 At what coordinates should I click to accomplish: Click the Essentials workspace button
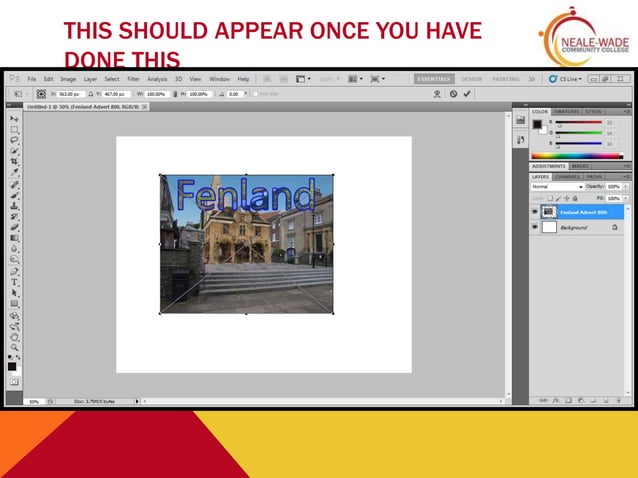pyautogui.click(x=434, y=79)
